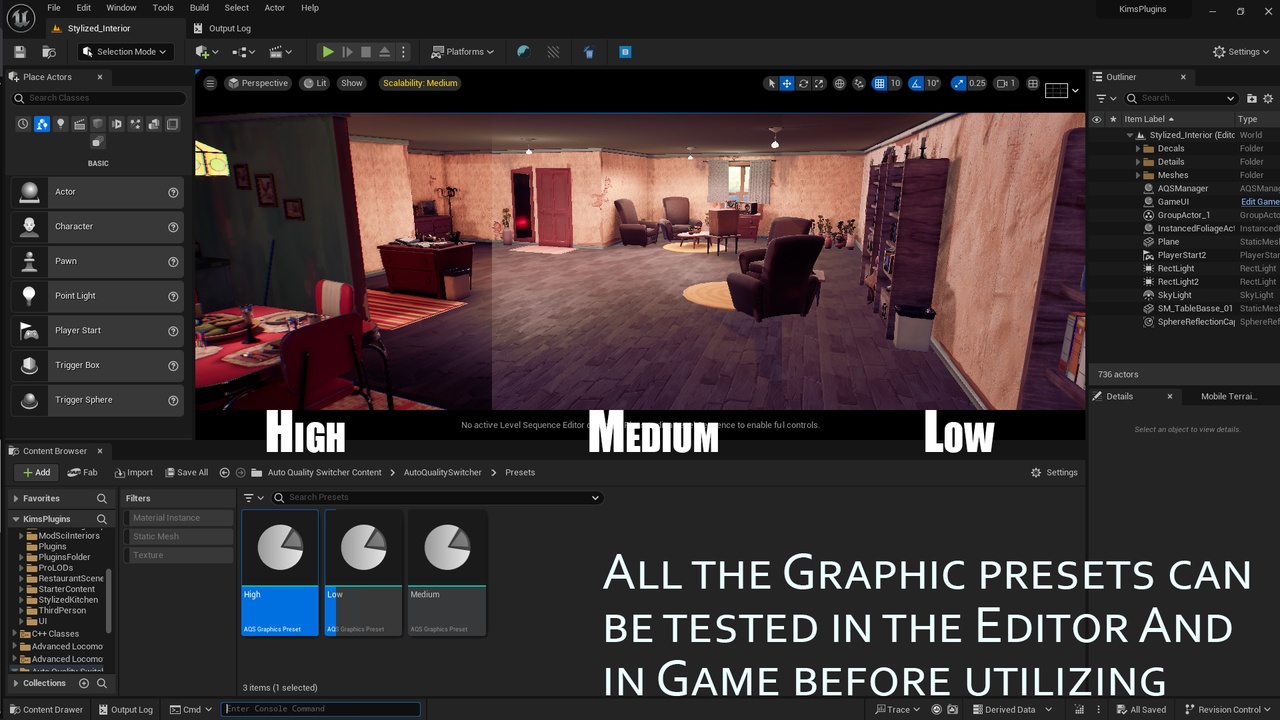The height and width of the screenshot is (720, 1280).
Task: Click the eject button
Action: point(385,52)
